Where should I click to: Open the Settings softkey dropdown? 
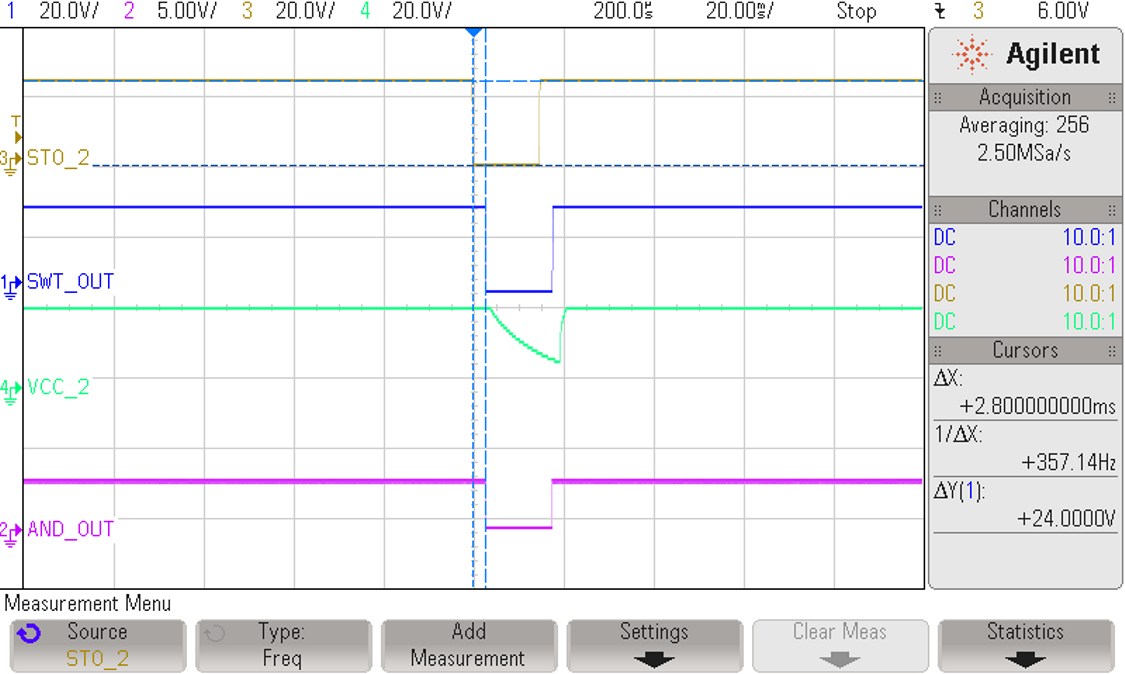click(x=654, y=645)
